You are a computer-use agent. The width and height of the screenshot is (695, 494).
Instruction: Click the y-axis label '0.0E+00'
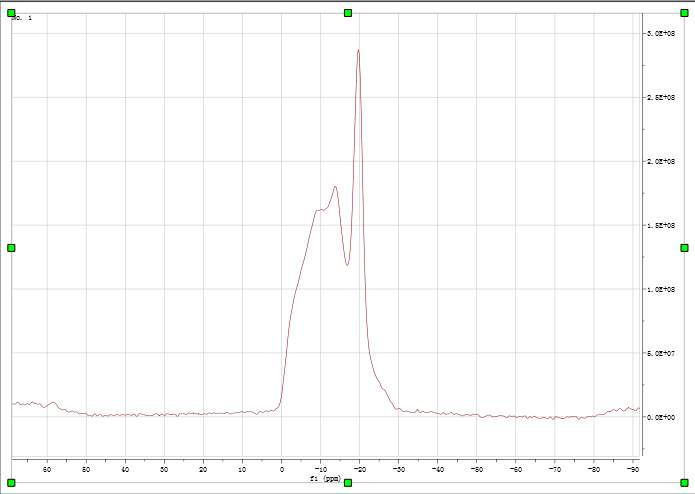[660, 417]
